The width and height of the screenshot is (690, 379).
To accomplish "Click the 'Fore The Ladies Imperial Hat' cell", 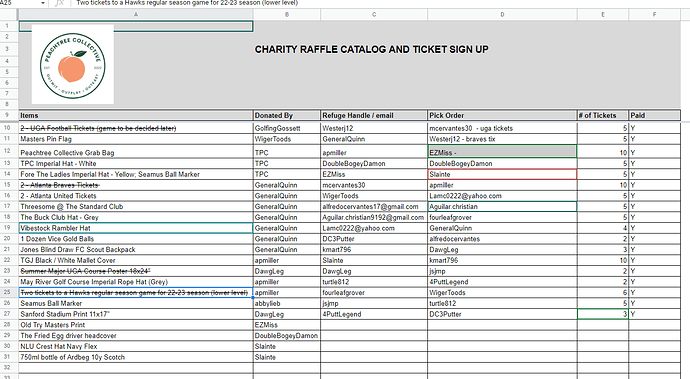I will [136, 174].
